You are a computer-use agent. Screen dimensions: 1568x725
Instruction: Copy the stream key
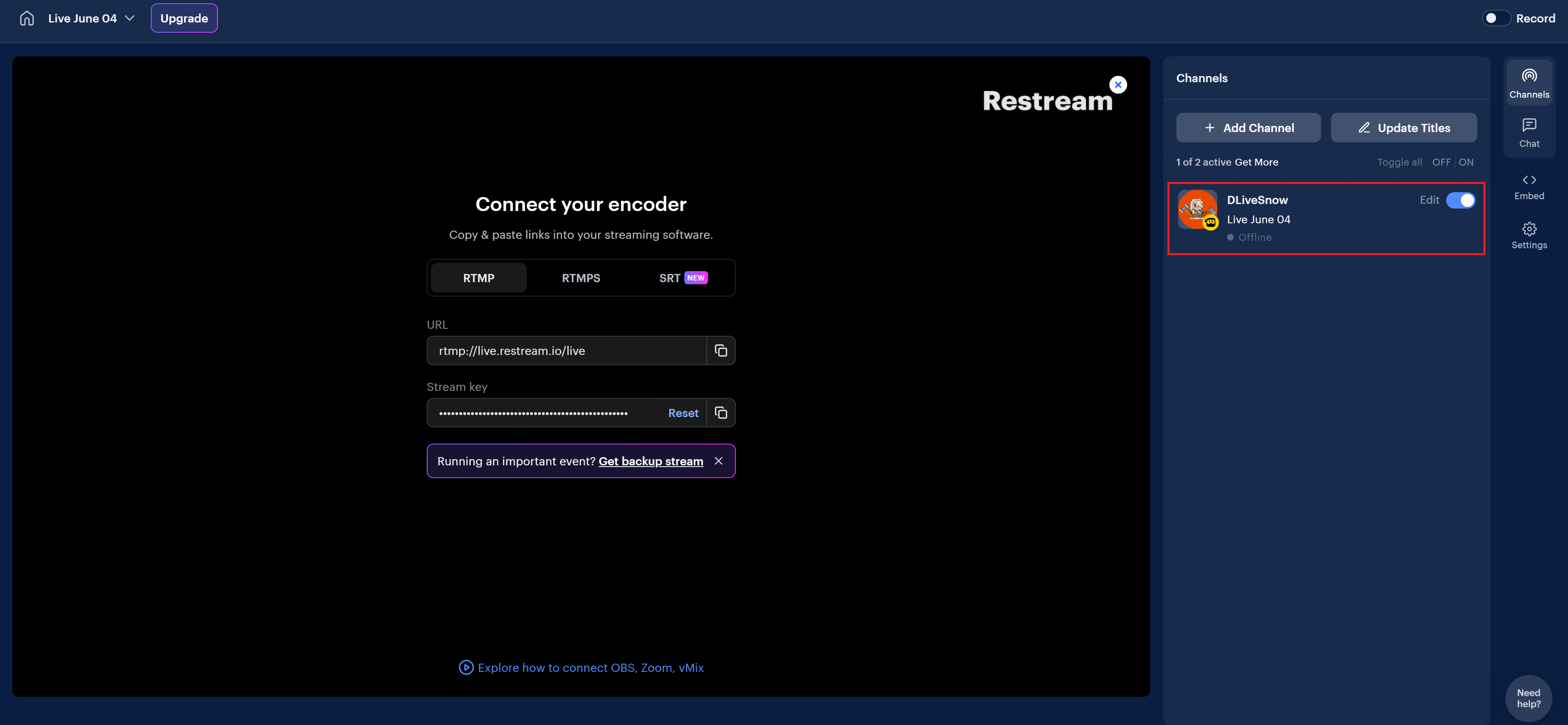coord(721,413)
